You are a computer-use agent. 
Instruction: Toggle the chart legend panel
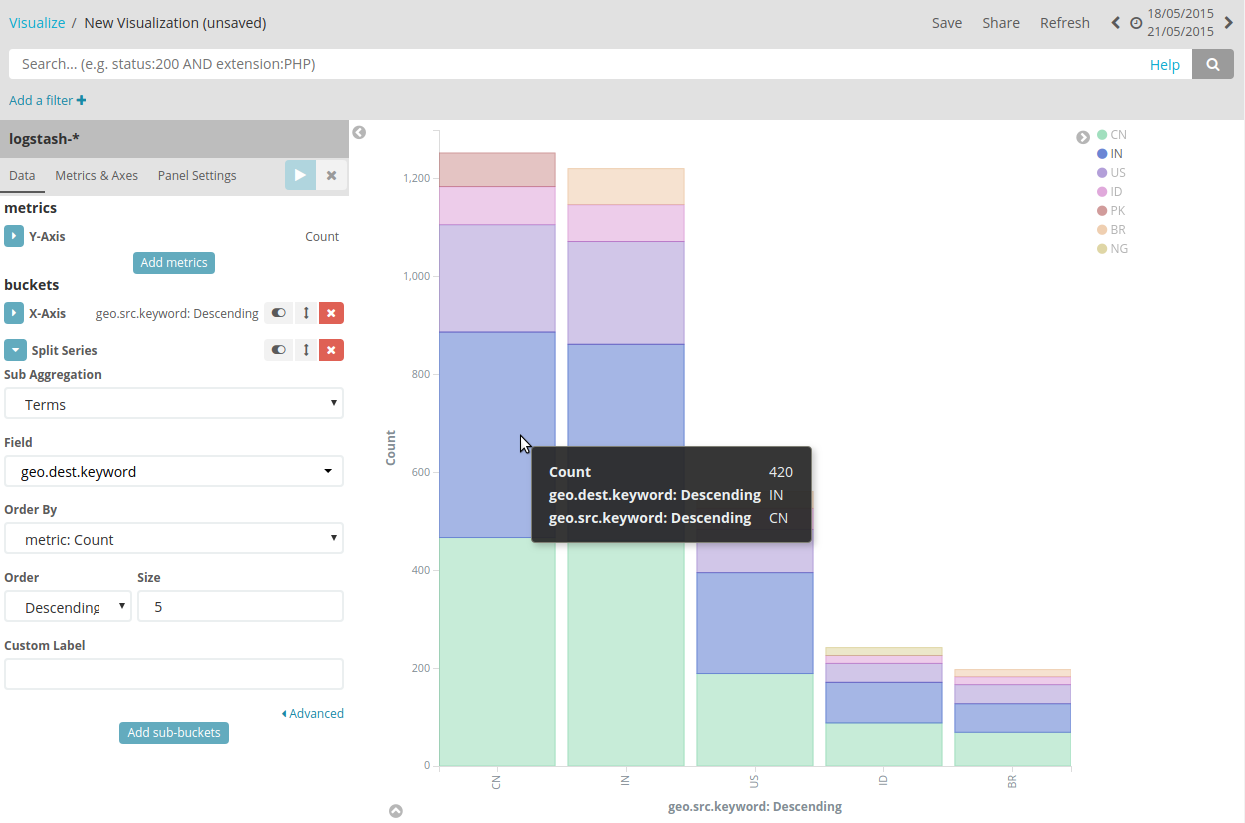pyautogui.click(x=1082, y=137)
